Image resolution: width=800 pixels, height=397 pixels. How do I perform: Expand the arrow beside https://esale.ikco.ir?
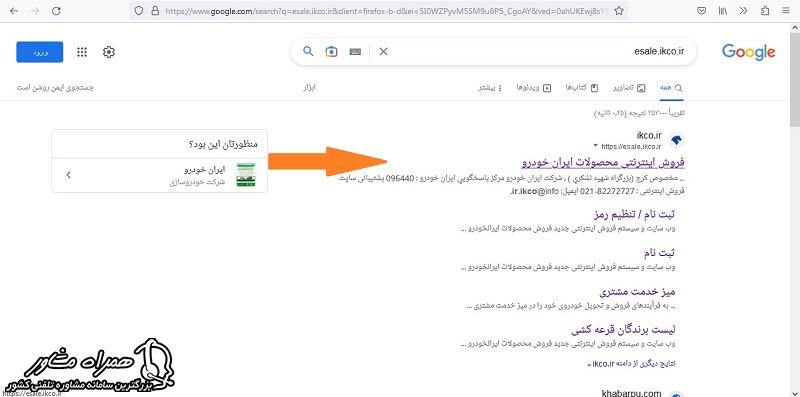point(595,146)
